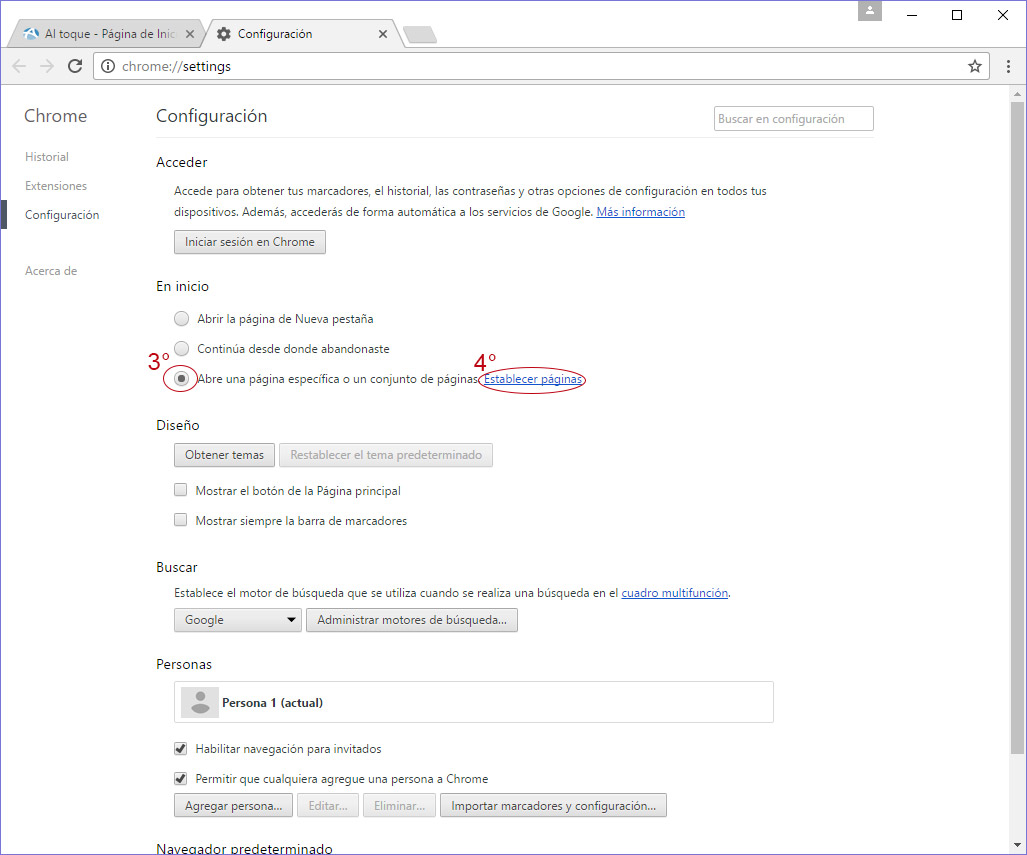1027x855 pixels.
Task: Switch to the Configuración tab
Action: click(302, 34)
